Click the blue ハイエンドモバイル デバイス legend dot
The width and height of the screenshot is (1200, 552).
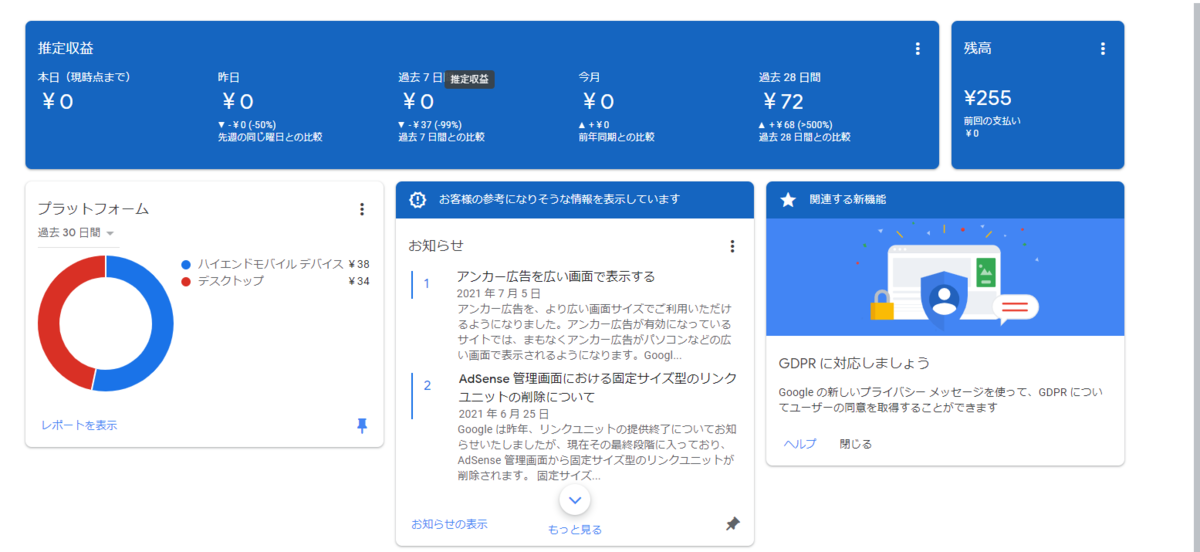coord(186,265)
